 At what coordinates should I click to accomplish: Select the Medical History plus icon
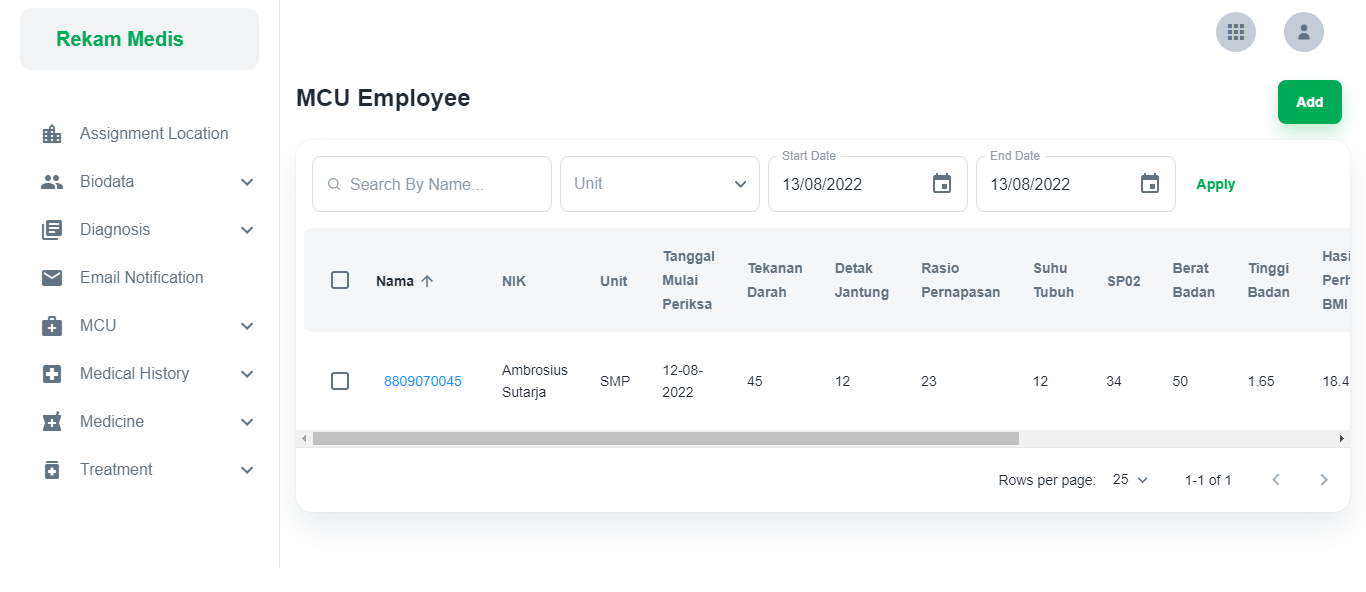pos(50,373)
